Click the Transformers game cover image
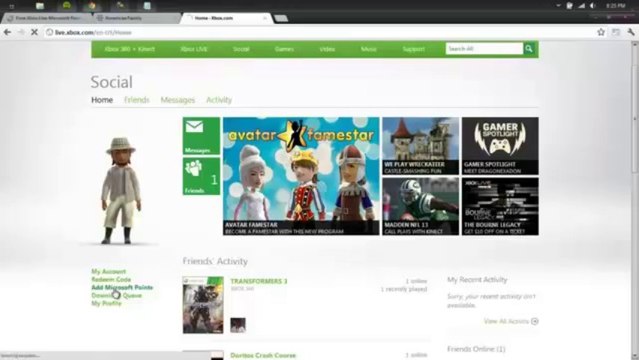This screenshot has width=639, height=360. click(x=203, y=305)
